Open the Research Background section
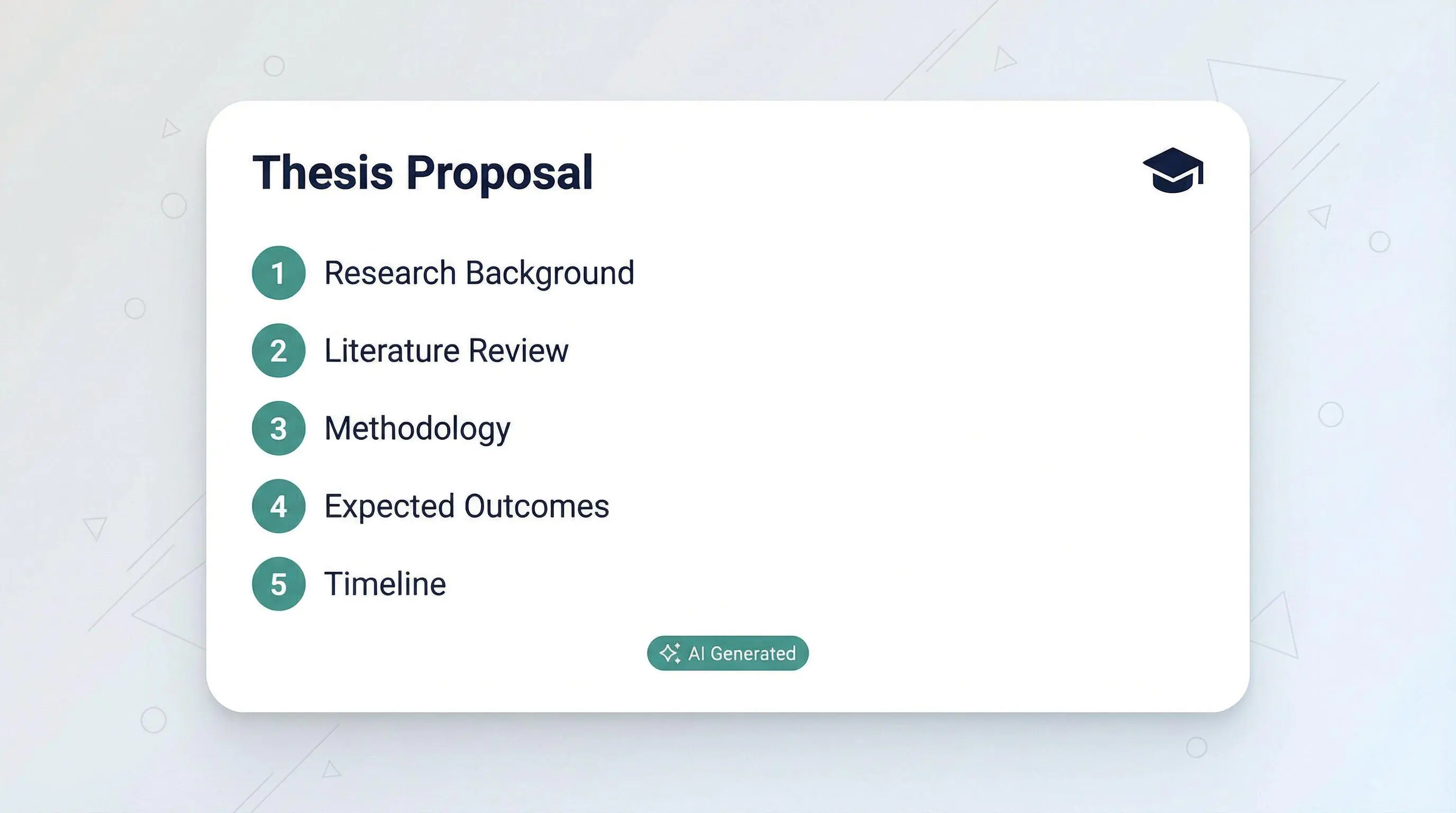 click(479, 274)
